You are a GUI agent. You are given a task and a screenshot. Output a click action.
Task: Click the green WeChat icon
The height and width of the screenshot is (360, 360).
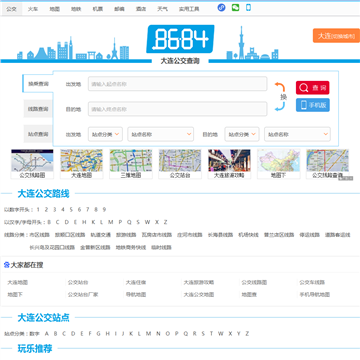(x=235, y=7)
